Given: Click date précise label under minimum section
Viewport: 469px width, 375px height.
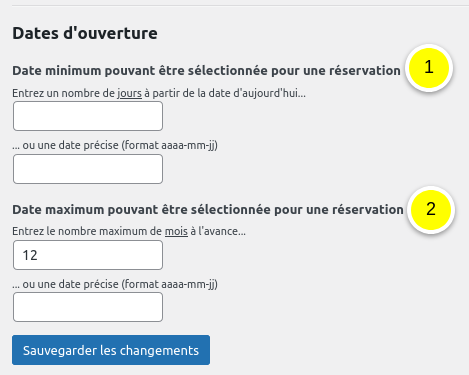Looking at the screenshot, I should point(115,145).
